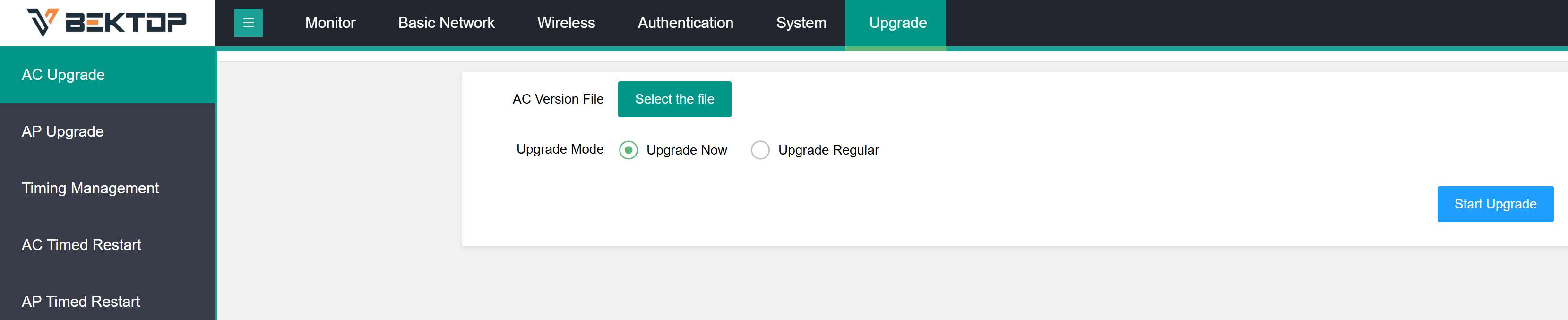This screenshot has width=1568, height=320.
Task: Click the Upgrade Now label text
Action: 687,150
